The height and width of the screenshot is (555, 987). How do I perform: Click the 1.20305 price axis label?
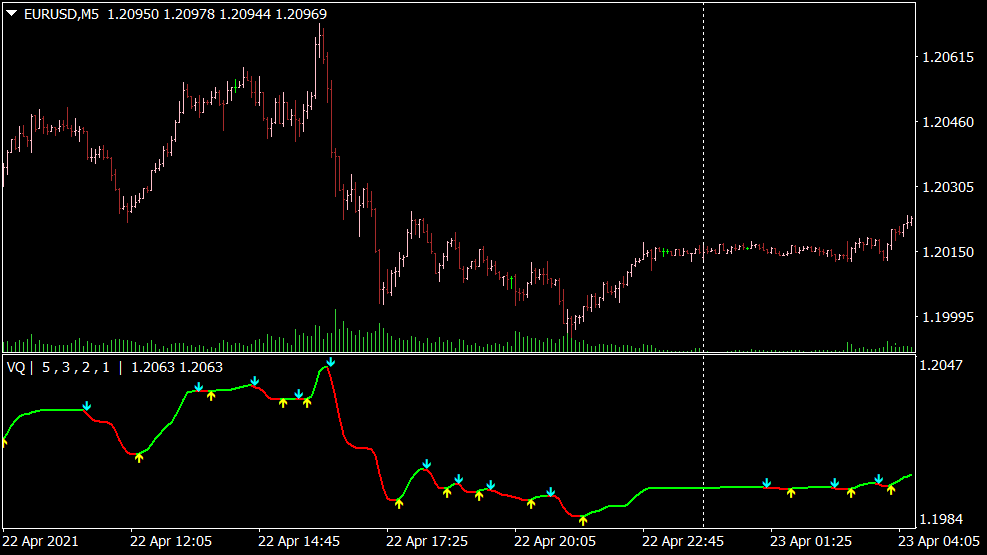click(x=948, y=187)
